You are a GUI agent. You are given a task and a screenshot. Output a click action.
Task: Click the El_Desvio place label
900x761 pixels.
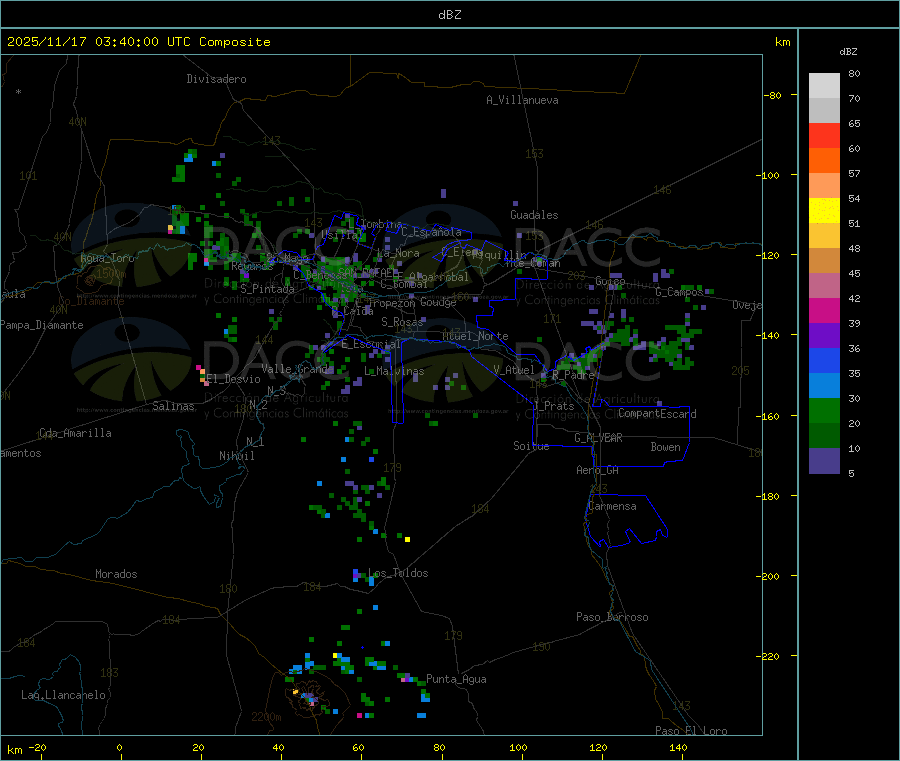pos(233,379)
